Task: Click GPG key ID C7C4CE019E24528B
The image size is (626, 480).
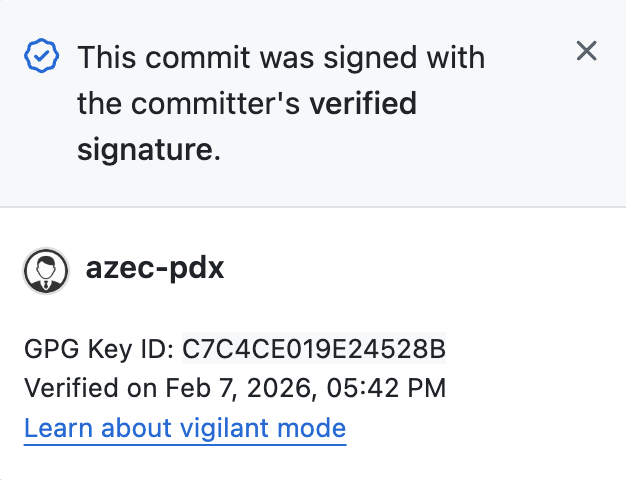Action: point(313,349)
